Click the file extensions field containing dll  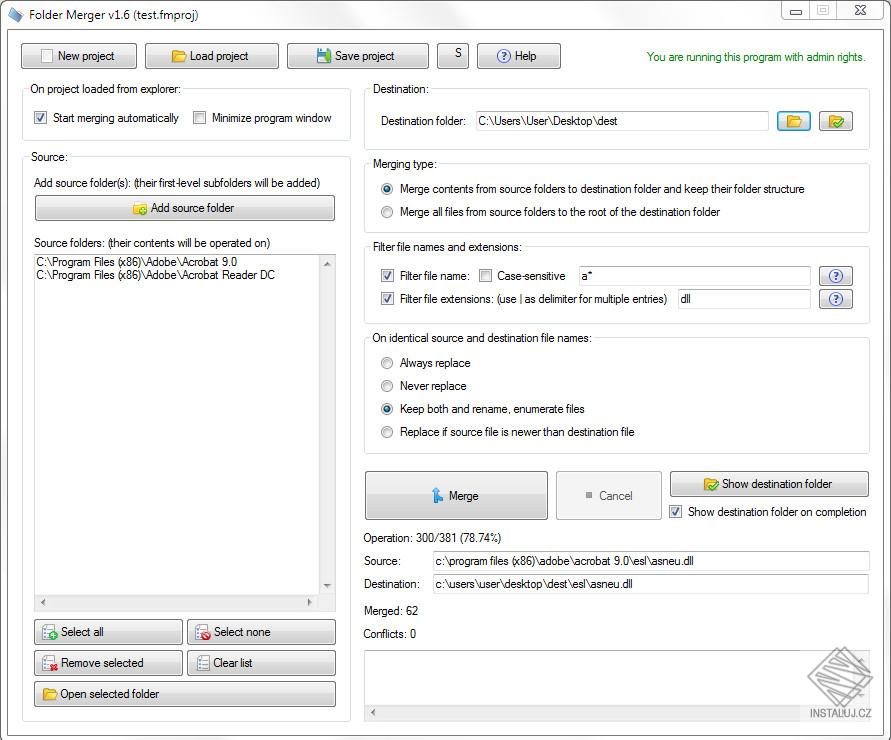(744, 299)
